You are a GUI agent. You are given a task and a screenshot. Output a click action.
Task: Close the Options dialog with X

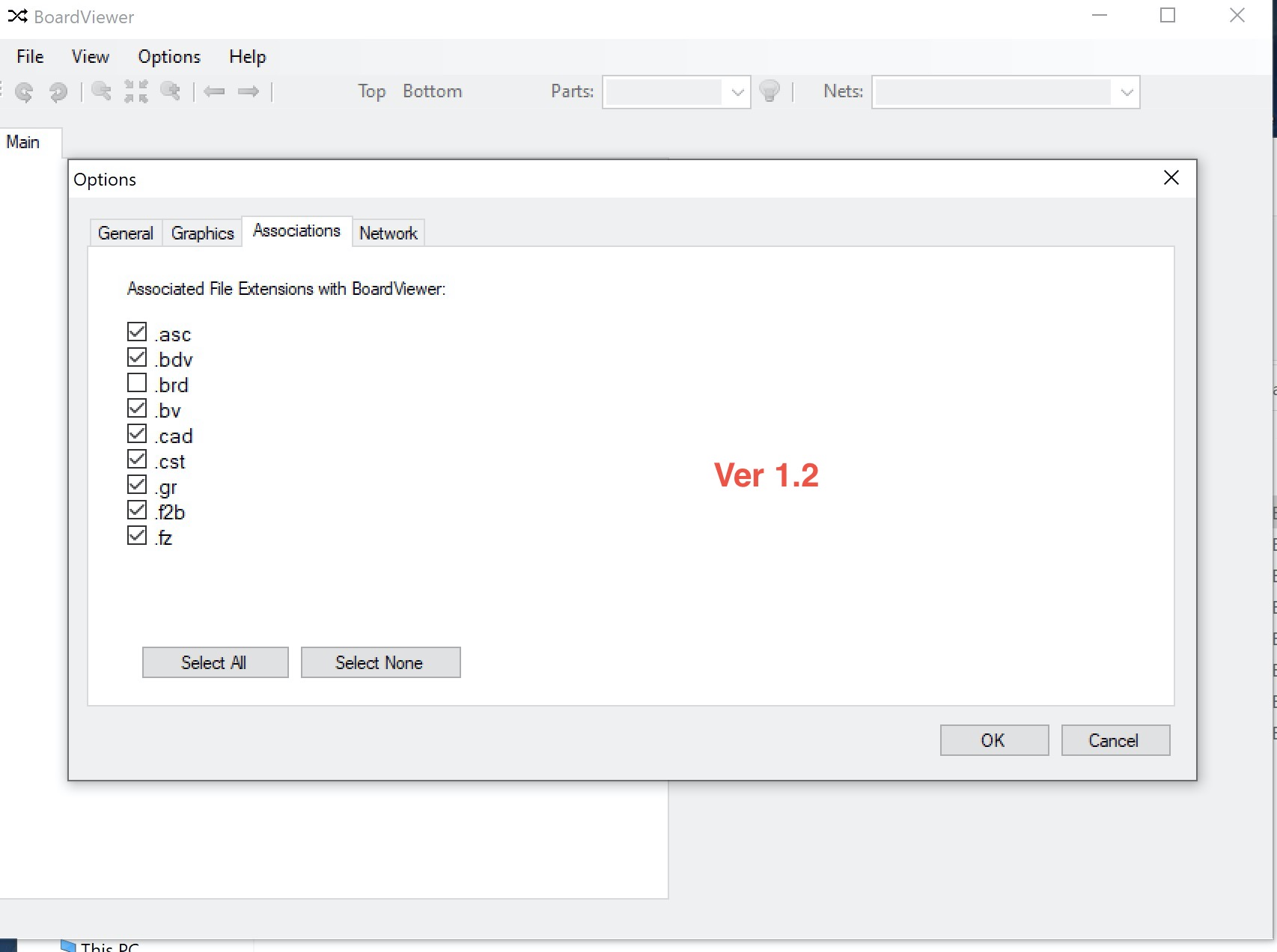pos(1171,177)
